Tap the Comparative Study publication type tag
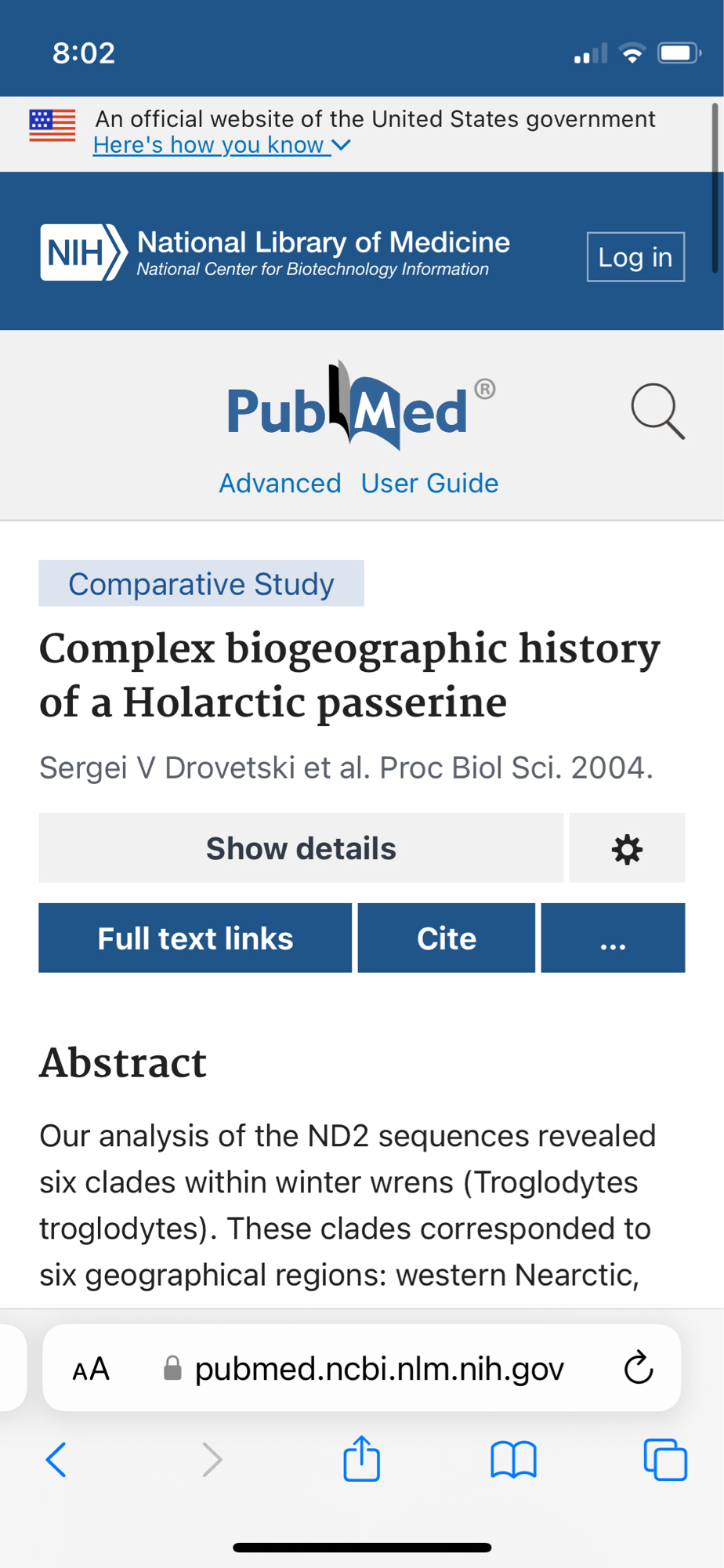This screenshot has width=724, height=1568. (x=201, y=584)
